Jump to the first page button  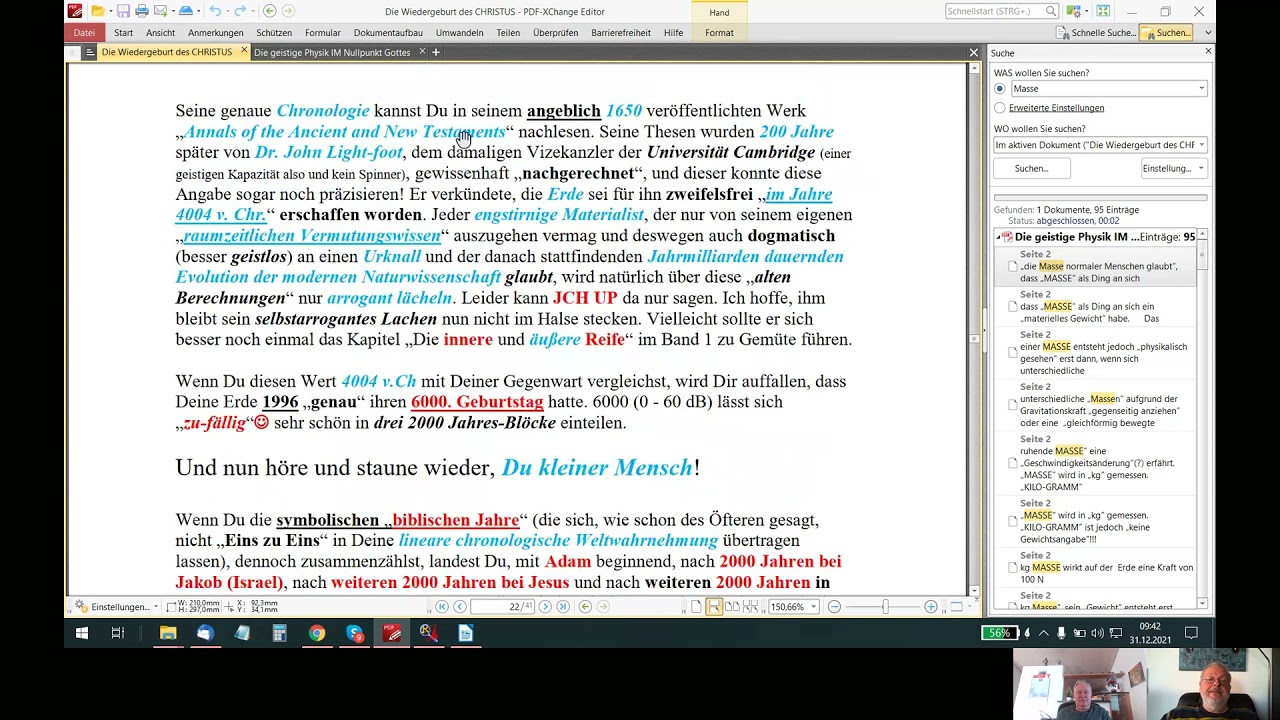coord(442,606)
